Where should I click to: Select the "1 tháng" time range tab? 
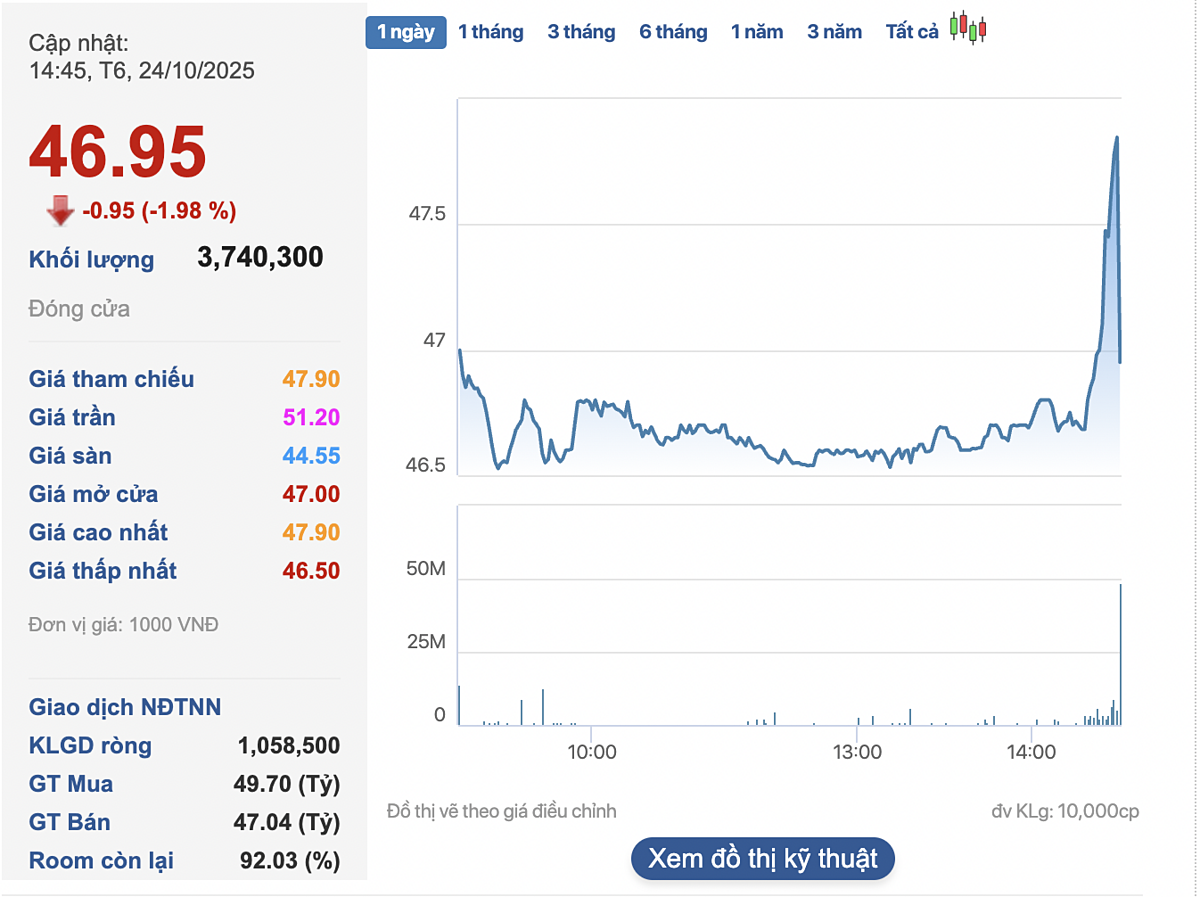[490, 31]
